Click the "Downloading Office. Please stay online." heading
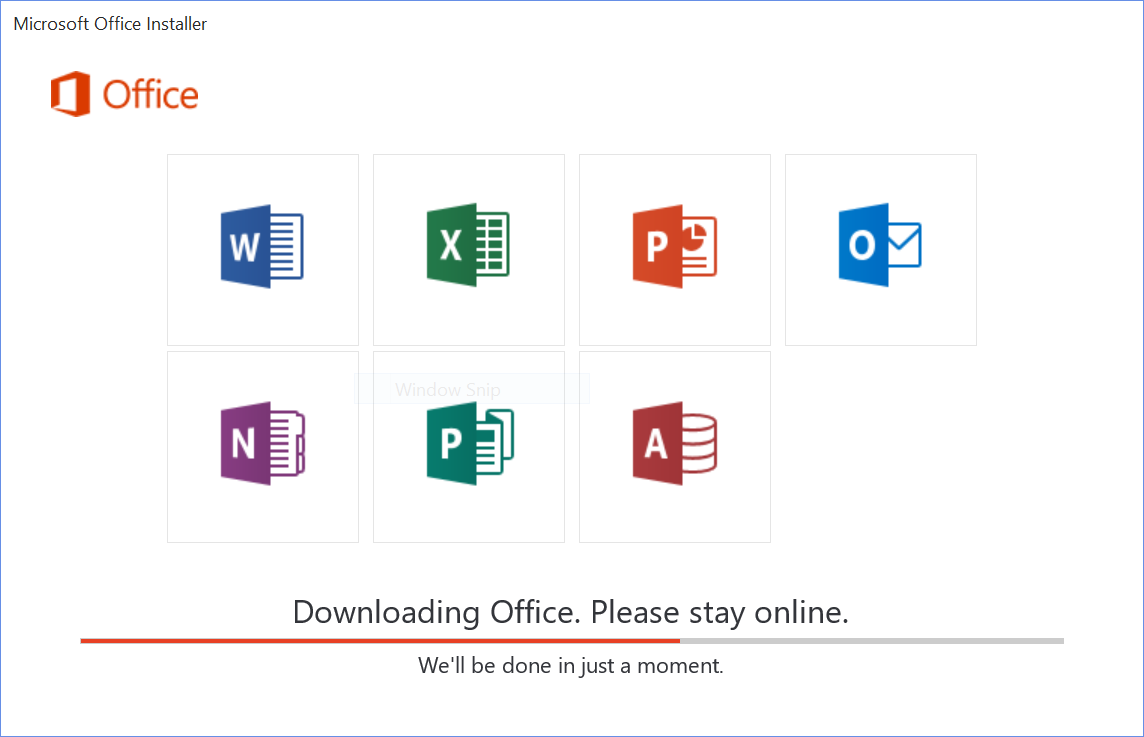This screenshot has width=1144, height=737. tap(571, 611)
